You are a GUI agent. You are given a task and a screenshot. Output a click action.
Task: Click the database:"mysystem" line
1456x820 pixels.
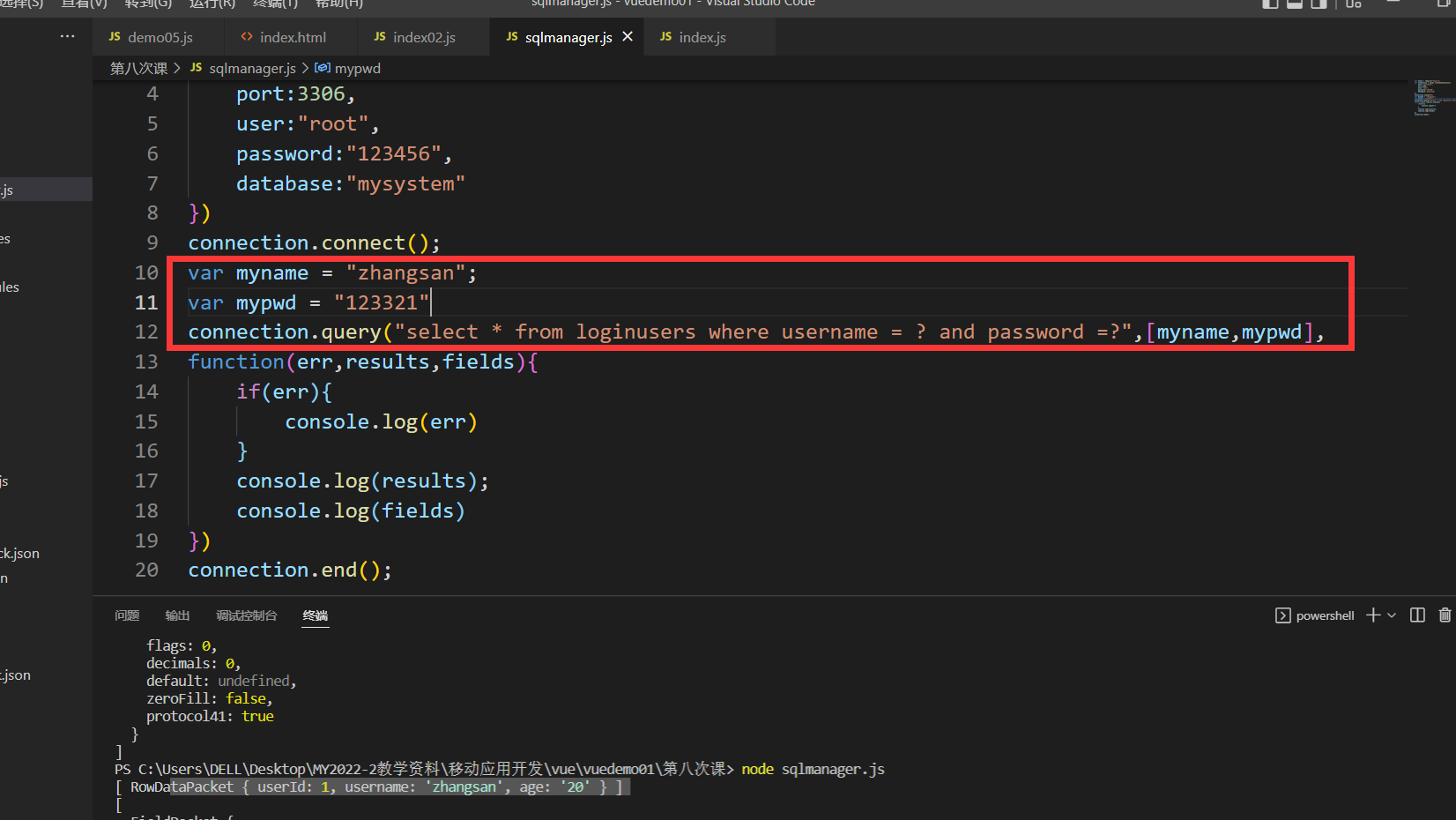pos(350,183)
